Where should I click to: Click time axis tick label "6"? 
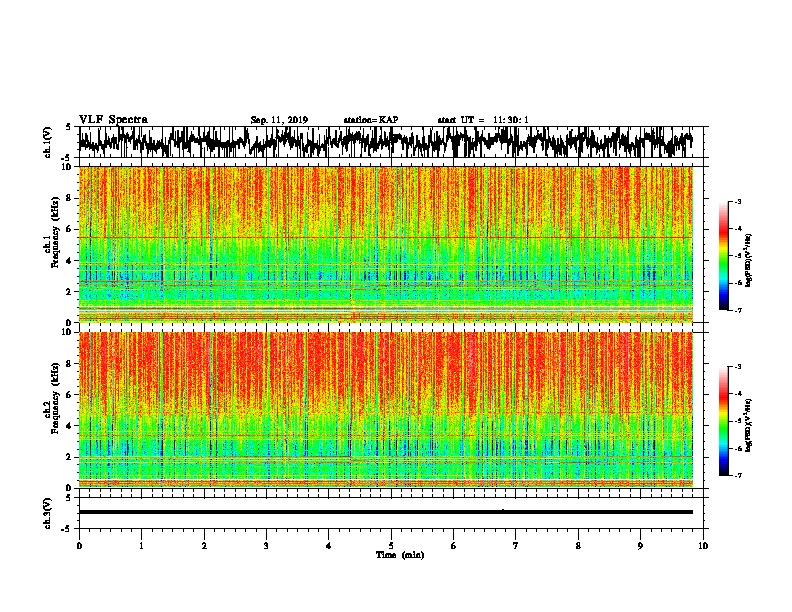453,546
